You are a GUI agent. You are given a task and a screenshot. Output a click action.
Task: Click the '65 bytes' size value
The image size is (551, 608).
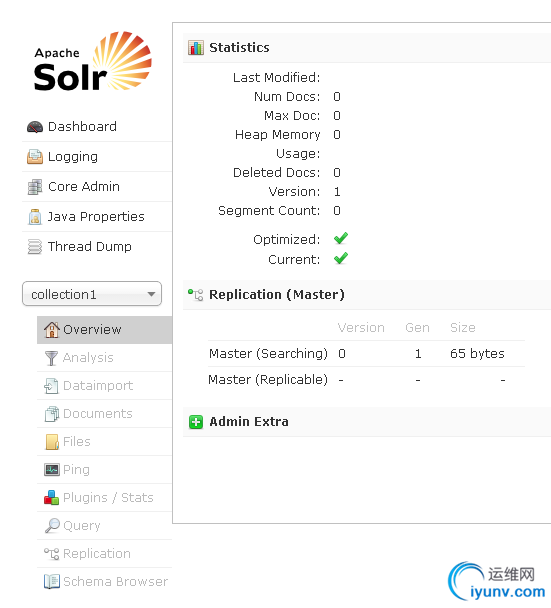(x=477, y=354)
